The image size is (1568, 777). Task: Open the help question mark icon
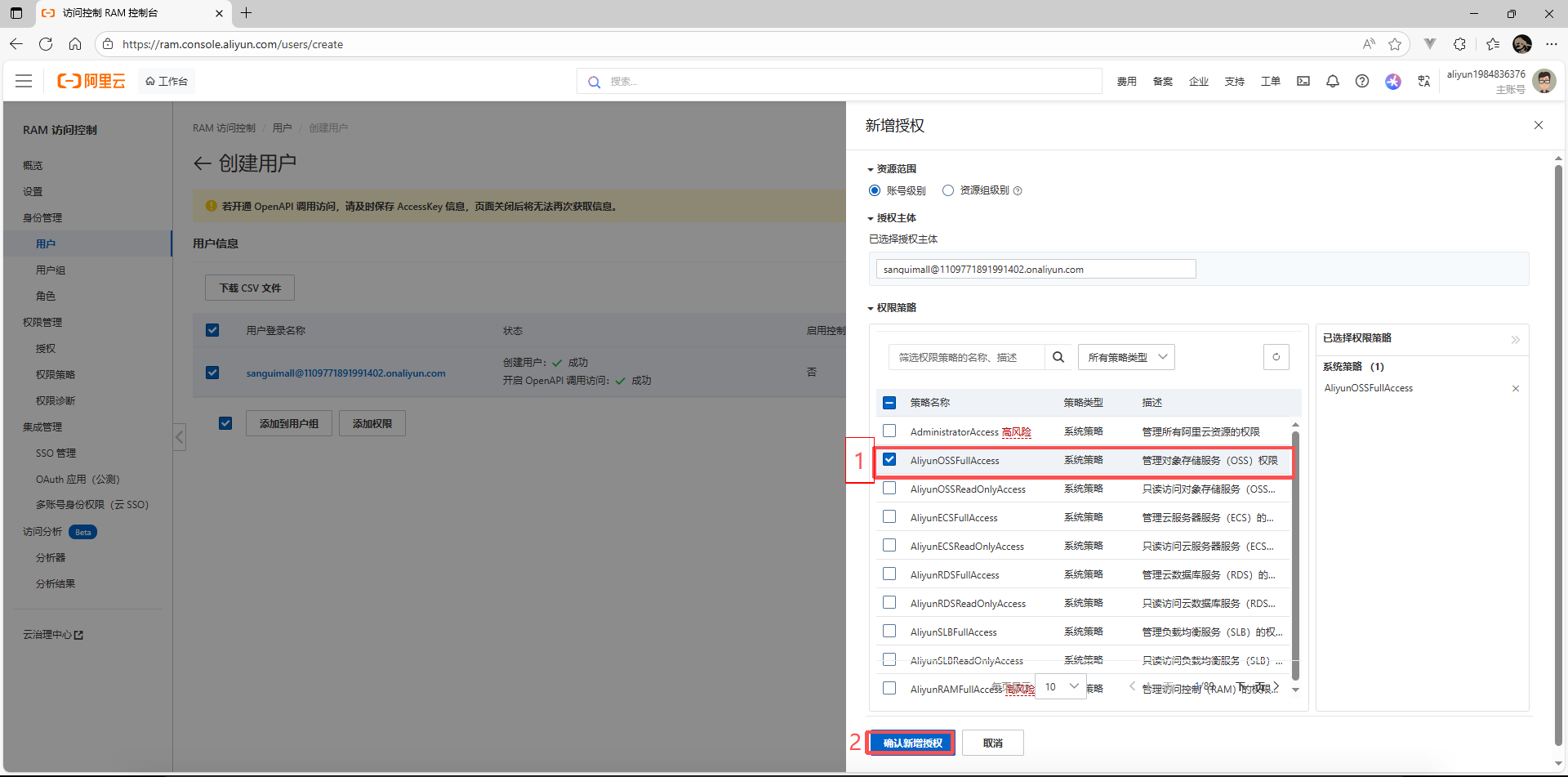click(1361, 81)
